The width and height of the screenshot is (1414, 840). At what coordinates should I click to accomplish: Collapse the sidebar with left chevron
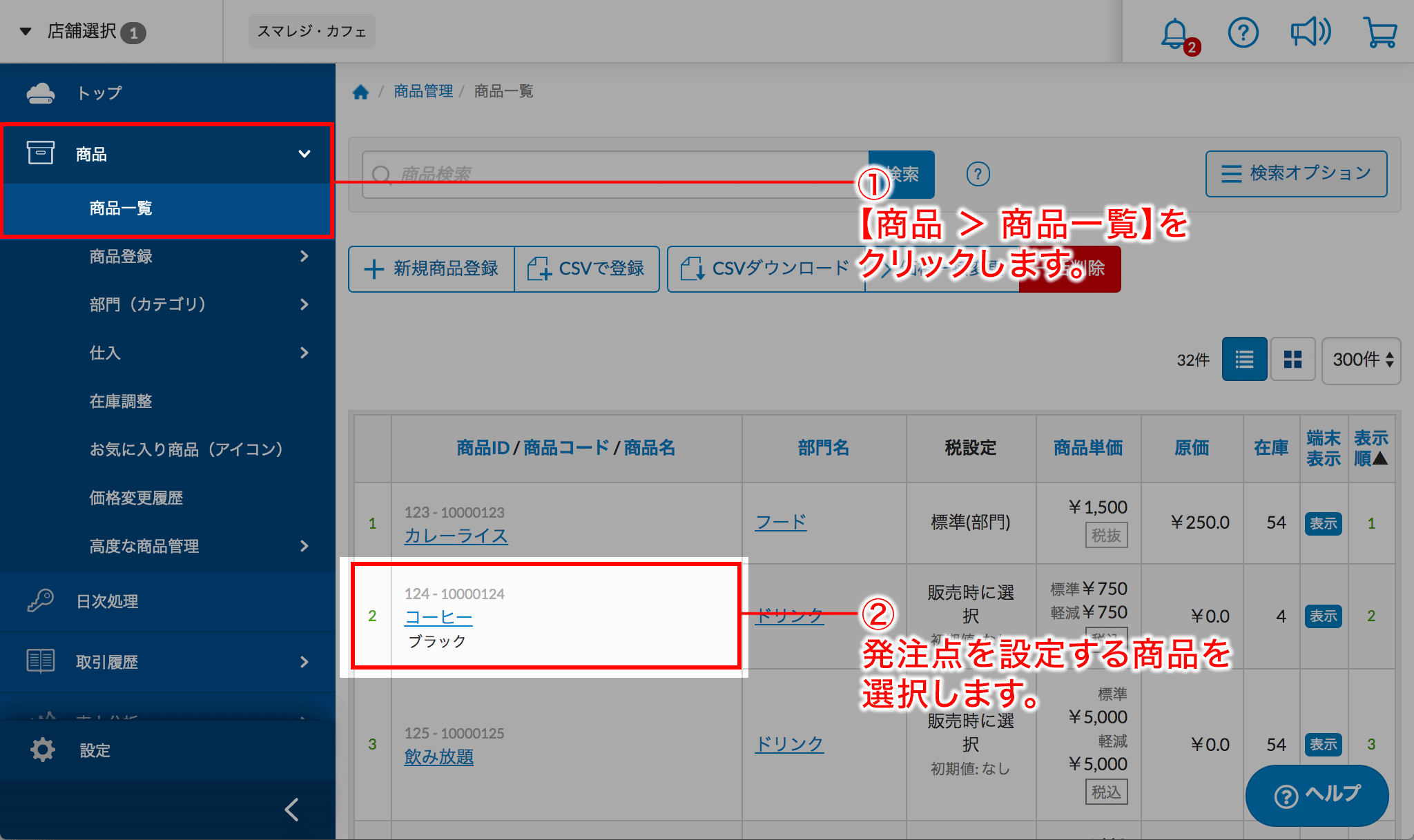[x=292, y=810]
